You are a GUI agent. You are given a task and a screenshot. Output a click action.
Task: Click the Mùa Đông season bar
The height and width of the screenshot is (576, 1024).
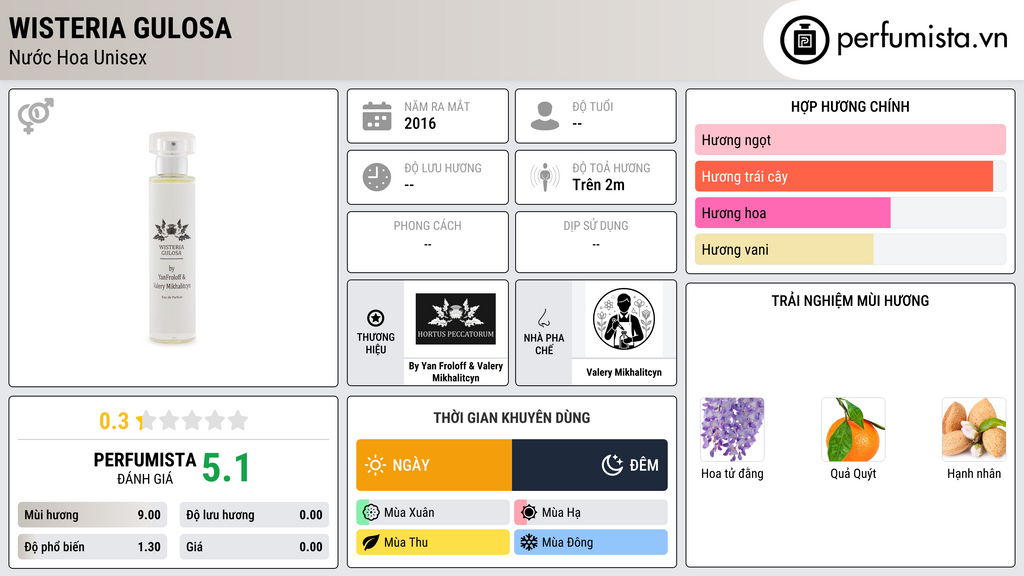click(x=591, y=542)
